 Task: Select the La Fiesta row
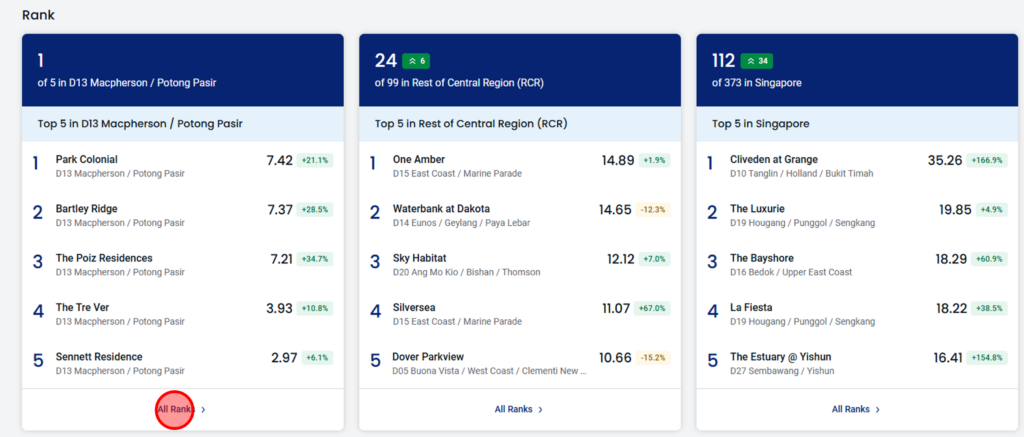coord(857,314)
